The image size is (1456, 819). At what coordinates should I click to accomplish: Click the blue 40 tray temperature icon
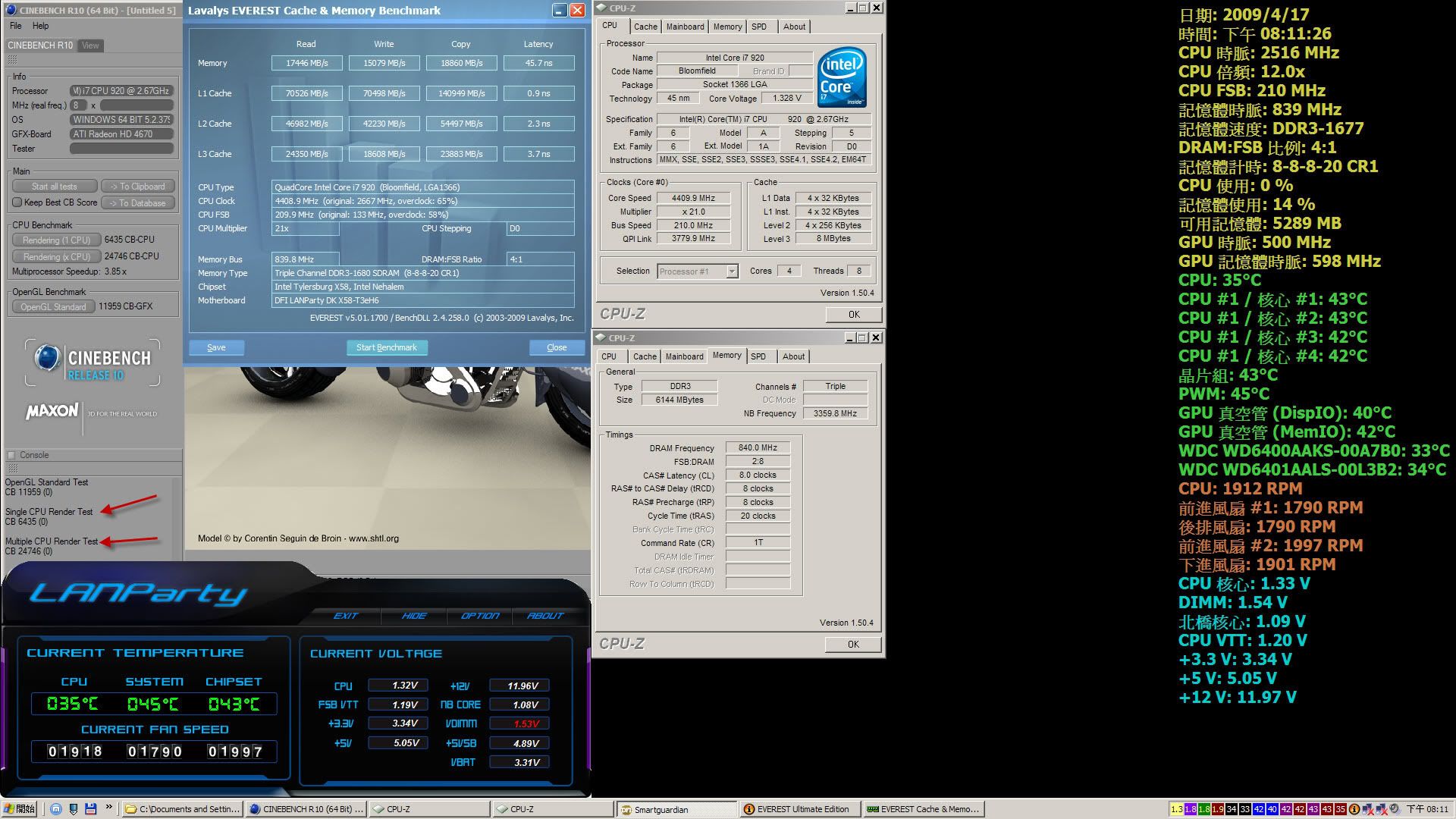[x=1272, y=809]
